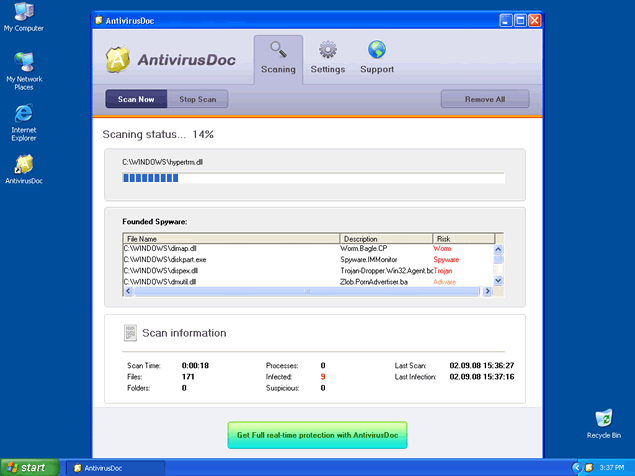
Task: Open Settings gear icon
Action: click(327, 50)
